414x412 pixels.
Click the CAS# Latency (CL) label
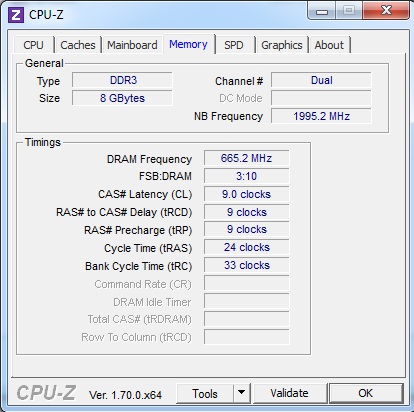145,194
